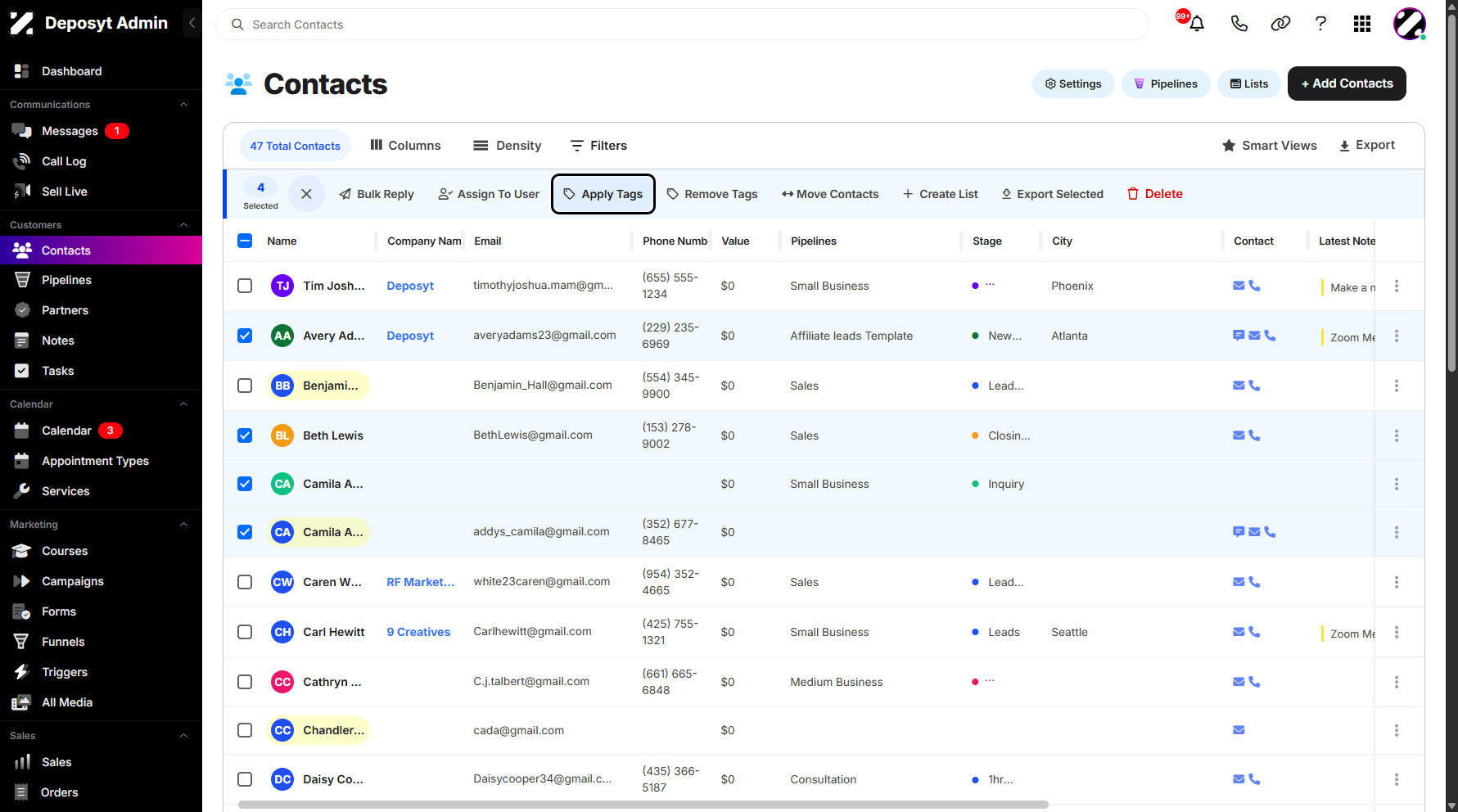1458x812 pixels.
Task: Open the help question mark icon
Action: pyautogui.click(x=1320, y=24)
